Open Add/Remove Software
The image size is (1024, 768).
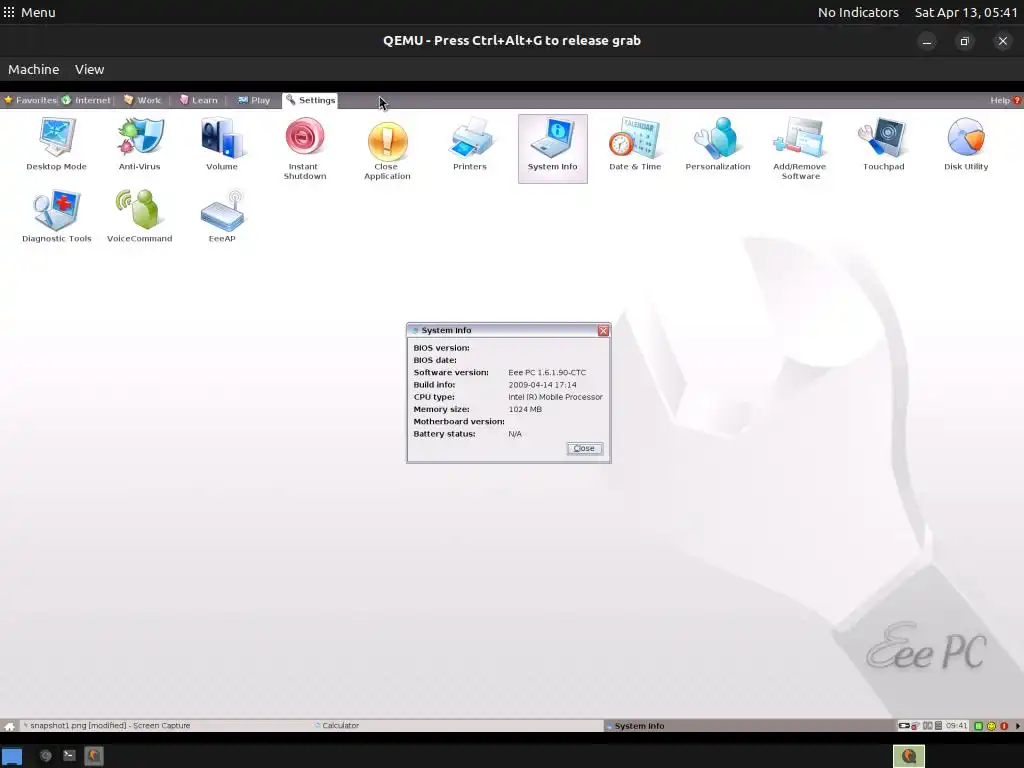(x=800, y=149)
